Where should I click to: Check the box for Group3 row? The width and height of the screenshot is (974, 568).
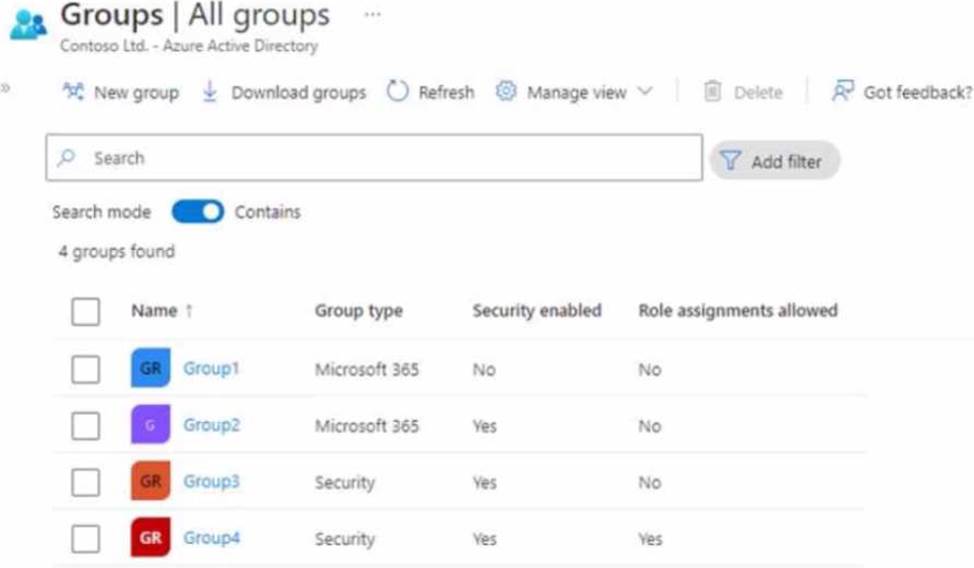(86, 482)
